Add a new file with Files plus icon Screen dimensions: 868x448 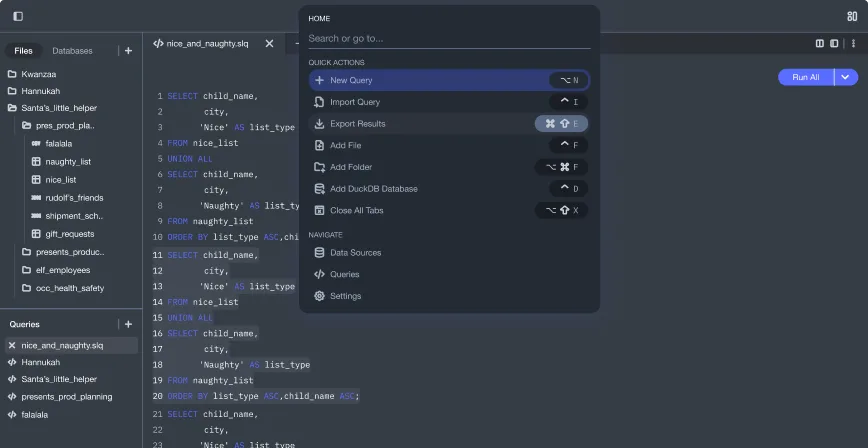(128, 50)
